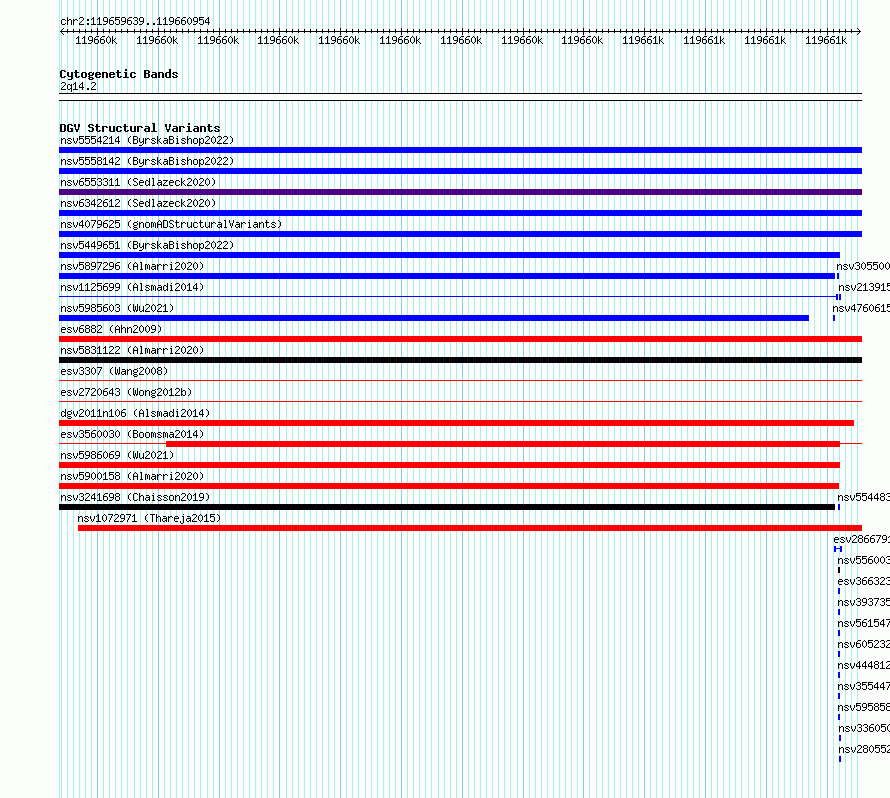This screenshot has width=890, height=798.
Task: Click the red bar under esv6882 (Ahn2009)
Action: 460,339
